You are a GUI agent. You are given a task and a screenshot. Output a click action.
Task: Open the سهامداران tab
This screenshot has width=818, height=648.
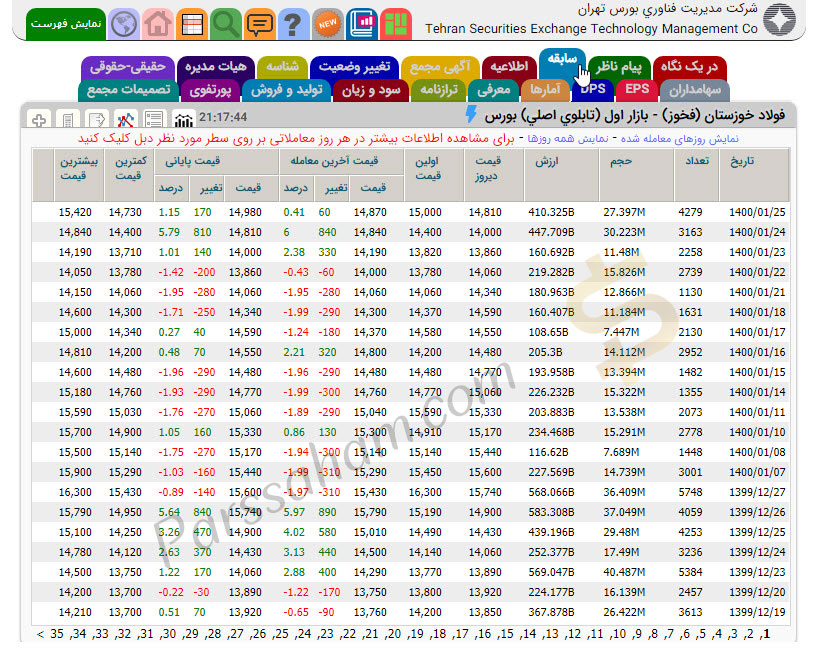(x=694, y=90)
